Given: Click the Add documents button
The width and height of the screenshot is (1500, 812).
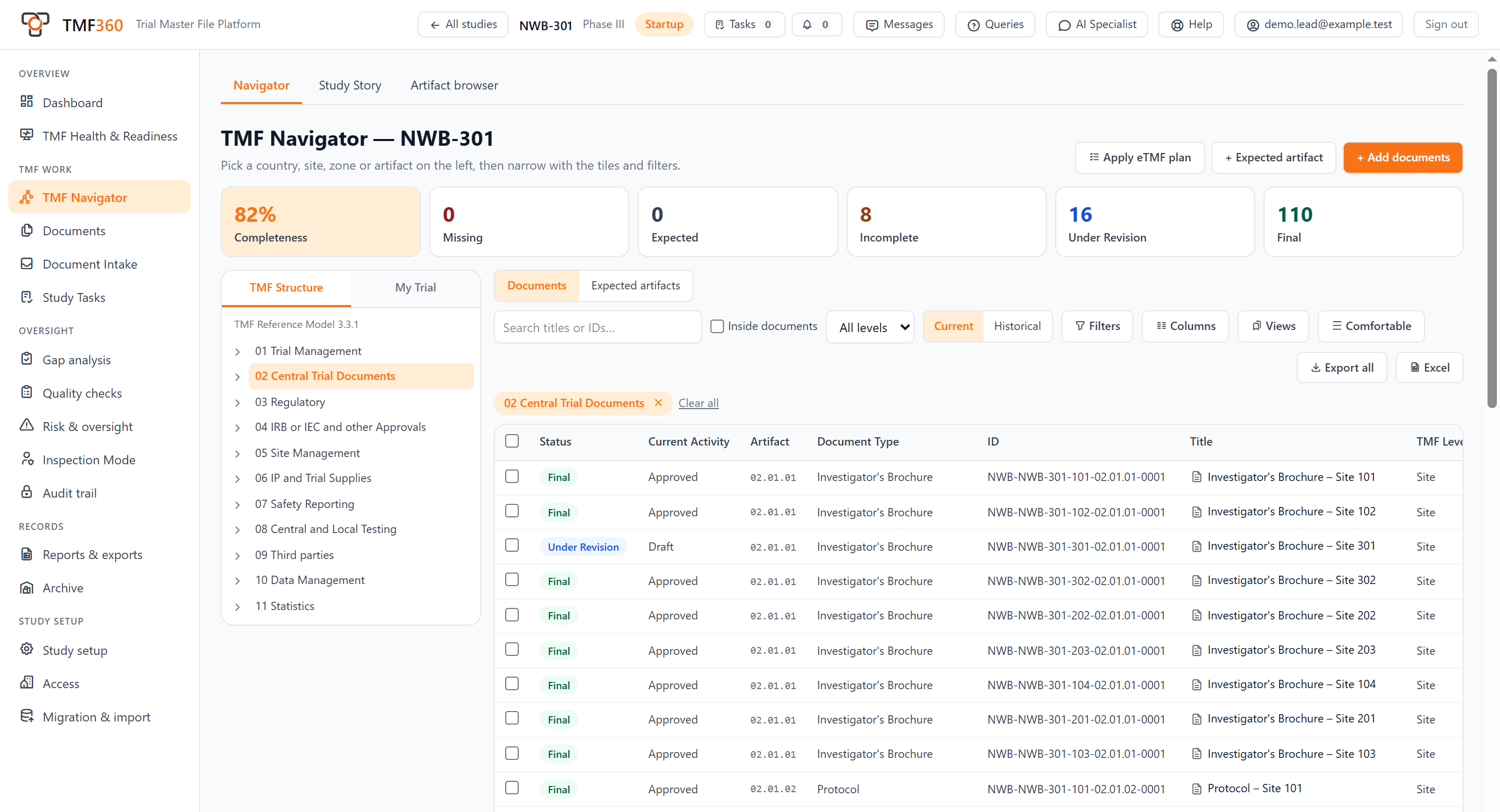Looking at the screenshot, I should (1402, 158).
